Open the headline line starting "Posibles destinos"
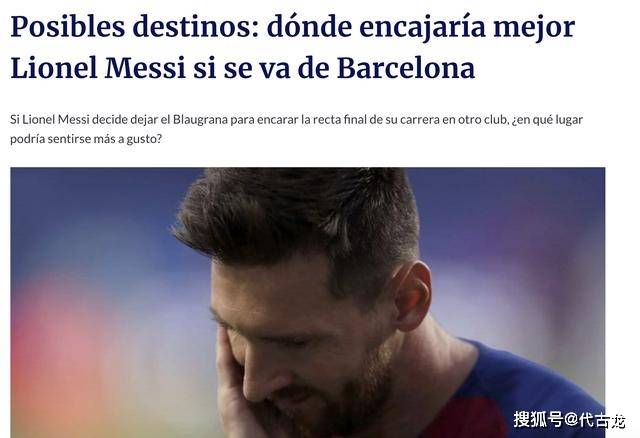 293,27
